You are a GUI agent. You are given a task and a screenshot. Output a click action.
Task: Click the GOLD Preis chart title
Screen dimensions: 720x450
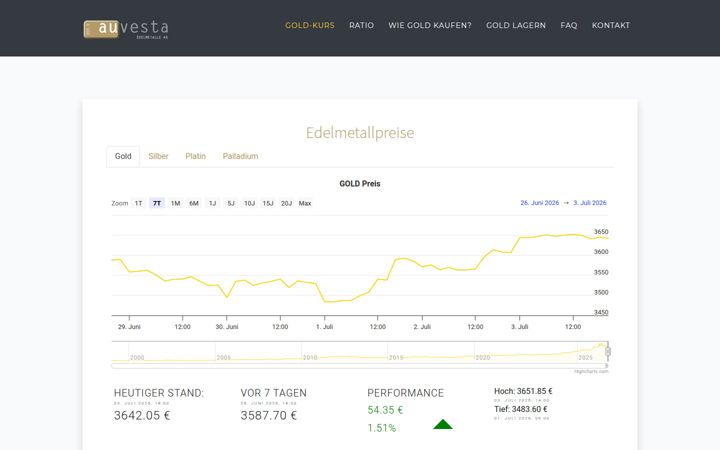coord(360,184)
